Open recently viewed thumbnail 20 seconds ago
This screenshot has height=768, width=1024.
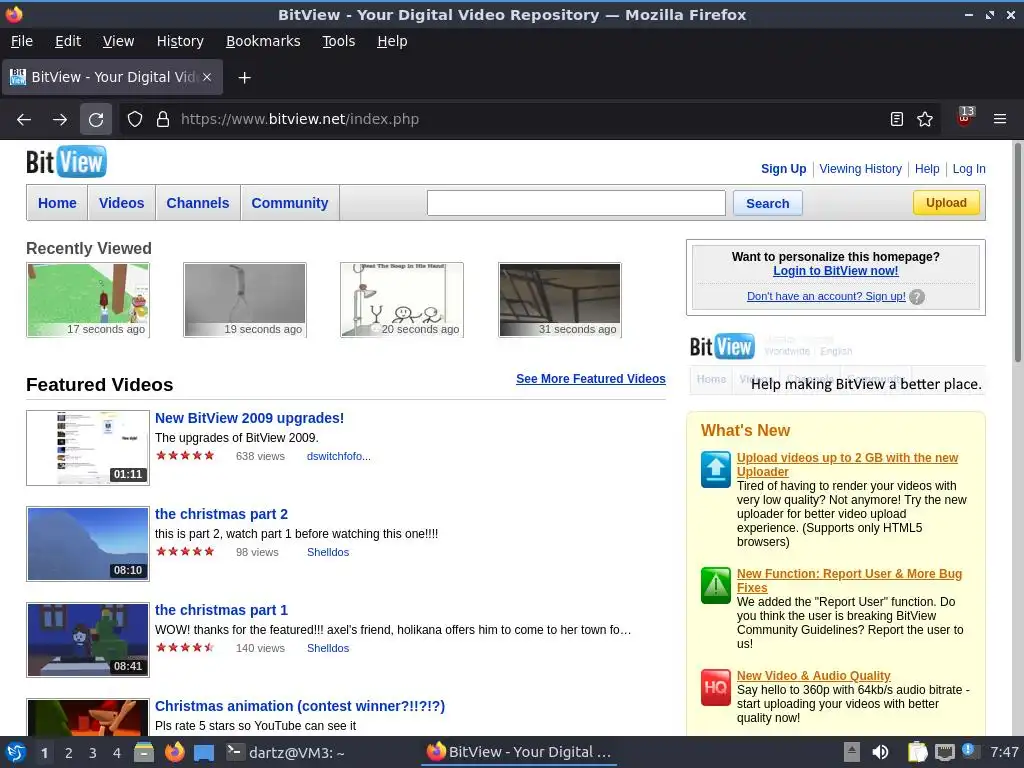tap(402, 300)
